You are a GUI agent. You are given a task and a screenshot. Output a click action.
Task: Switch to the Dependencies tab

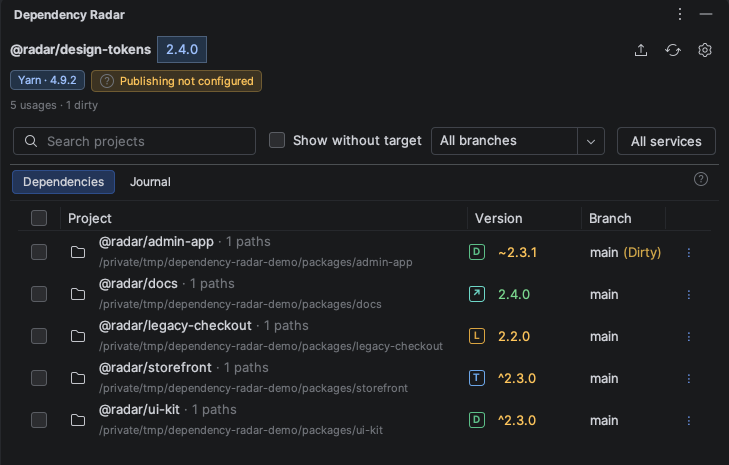pos(63,182)
